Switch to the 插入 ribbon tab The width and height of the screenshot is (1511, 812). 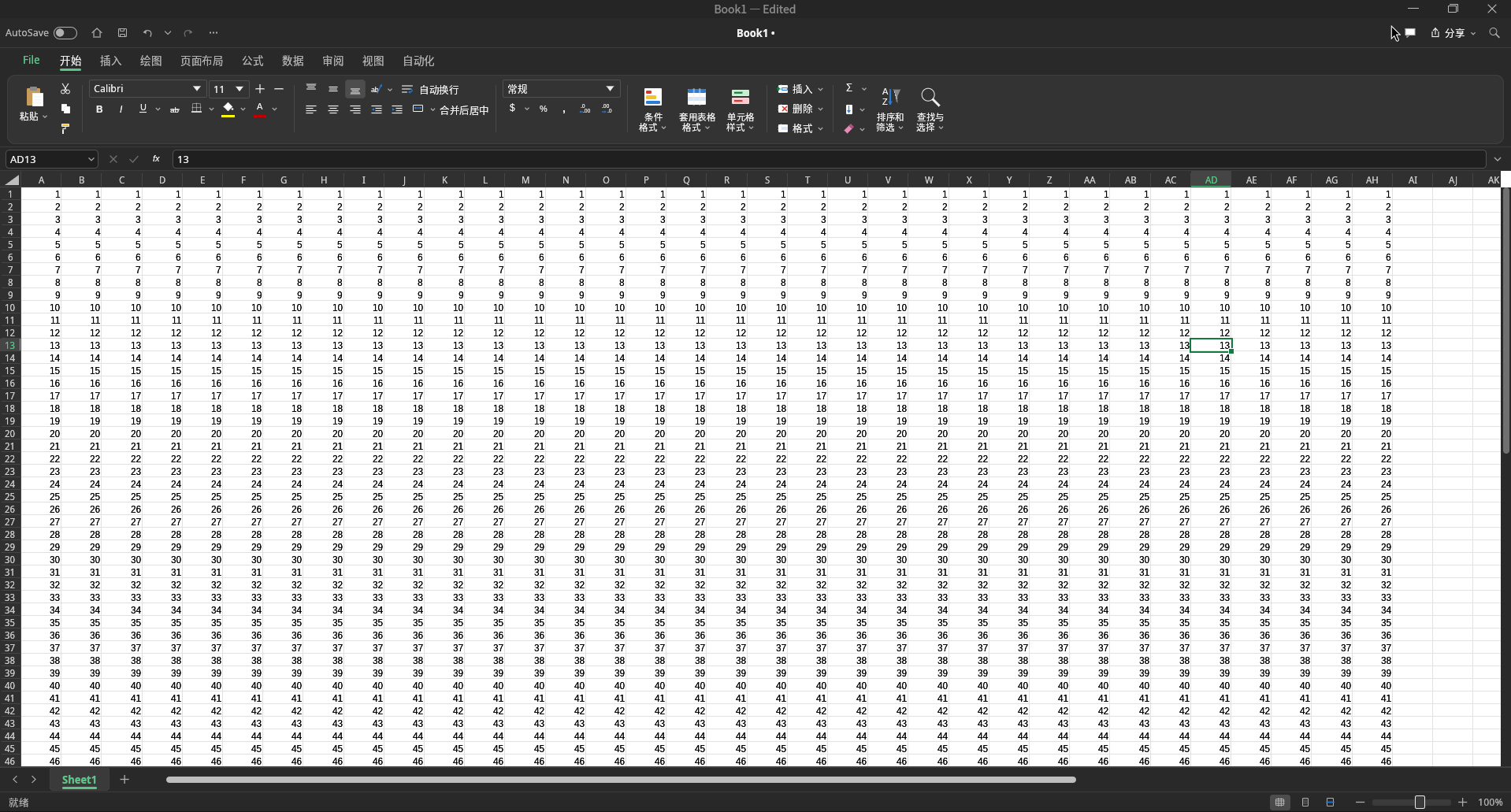pos(111,61)
